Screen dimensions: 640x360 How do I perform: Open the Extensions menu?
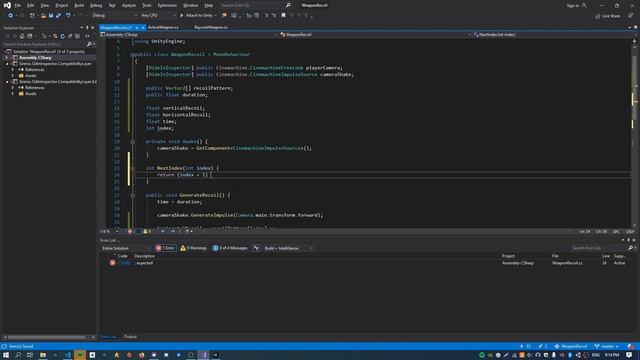coord(167,5)
